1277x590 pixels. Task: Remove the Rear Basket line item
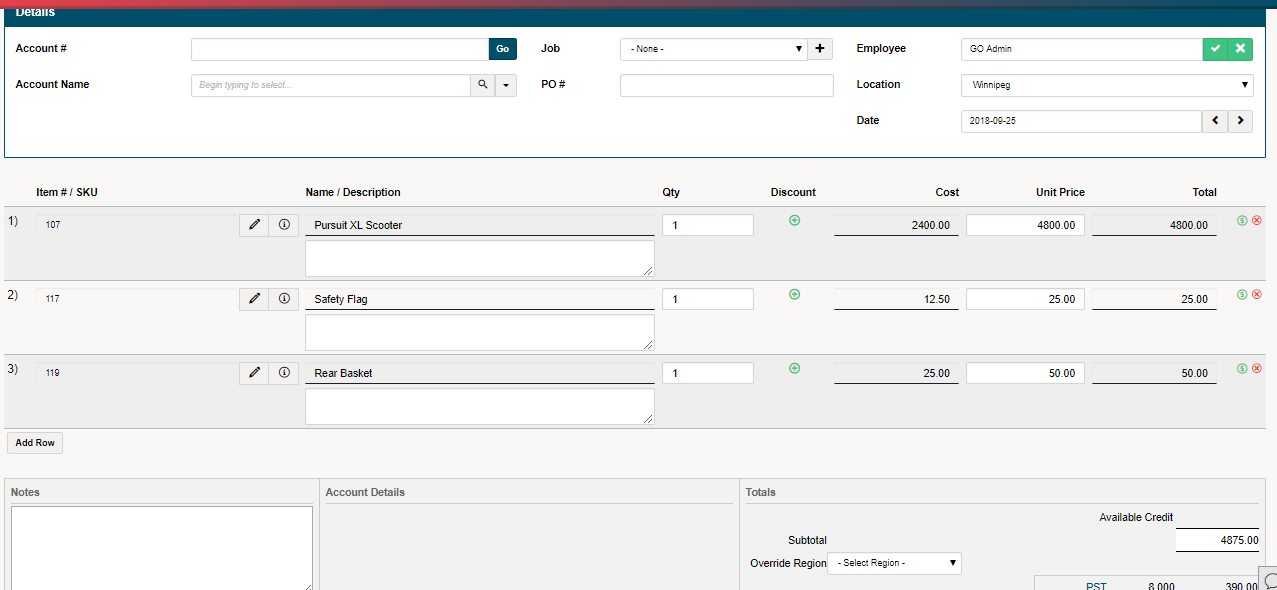(1256, 367)
